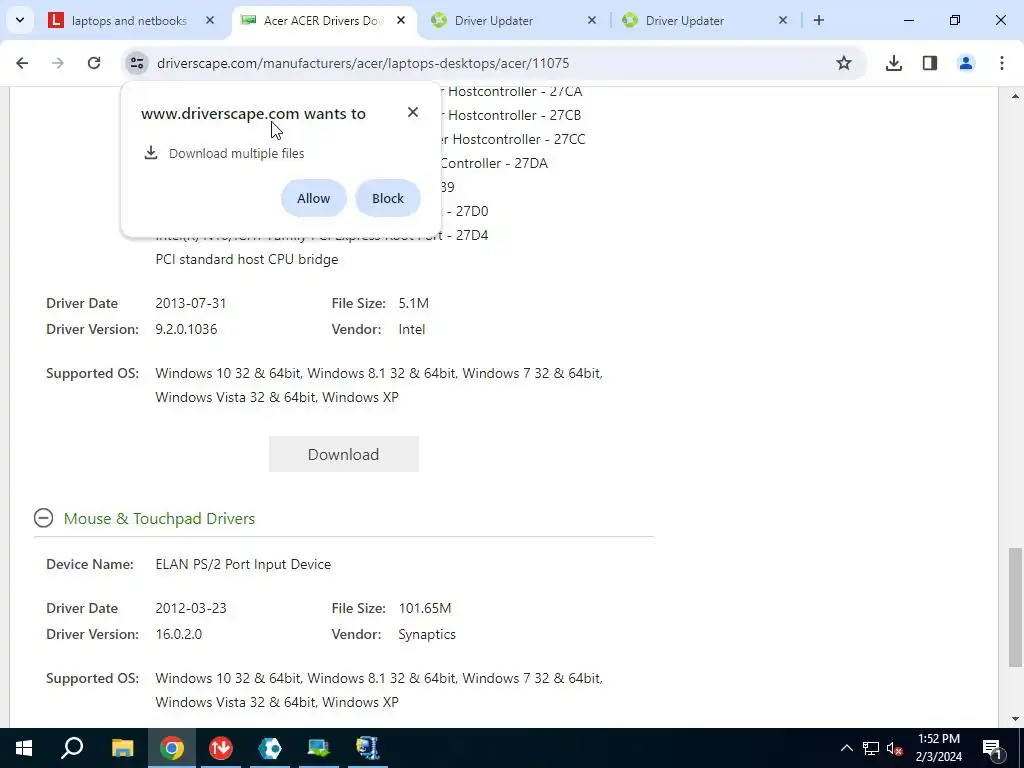Screen dimensions: 1024x768
Task: Select vendor Intel value
Action: [411, 329]
